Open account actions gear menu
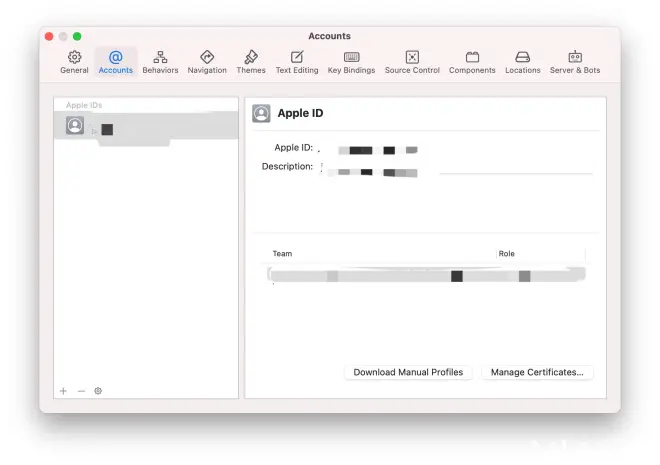This screenshot has height=465, width=660. (x=98, y=391)
